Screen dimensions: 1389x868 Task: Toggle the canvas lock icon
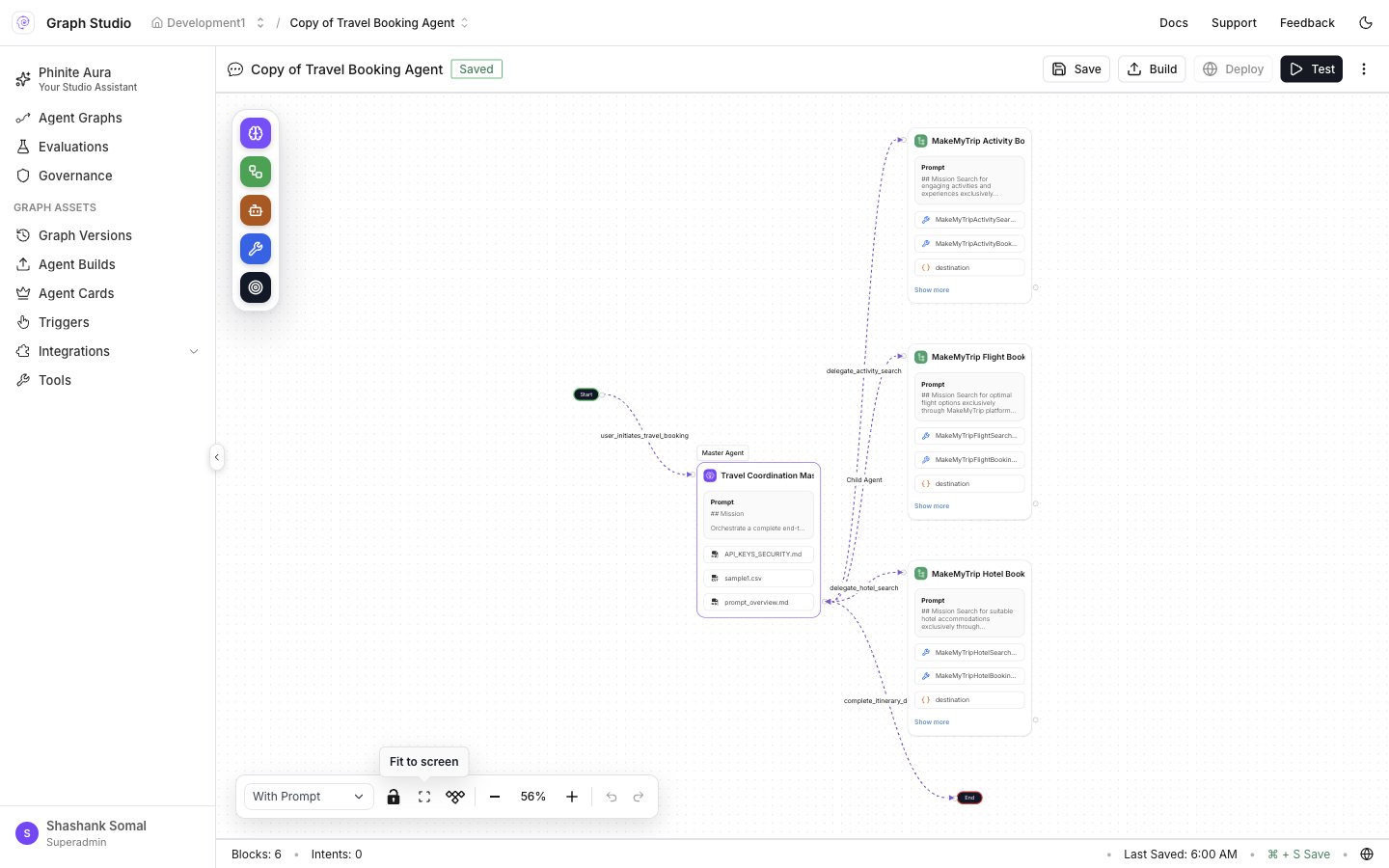point(394,797)
